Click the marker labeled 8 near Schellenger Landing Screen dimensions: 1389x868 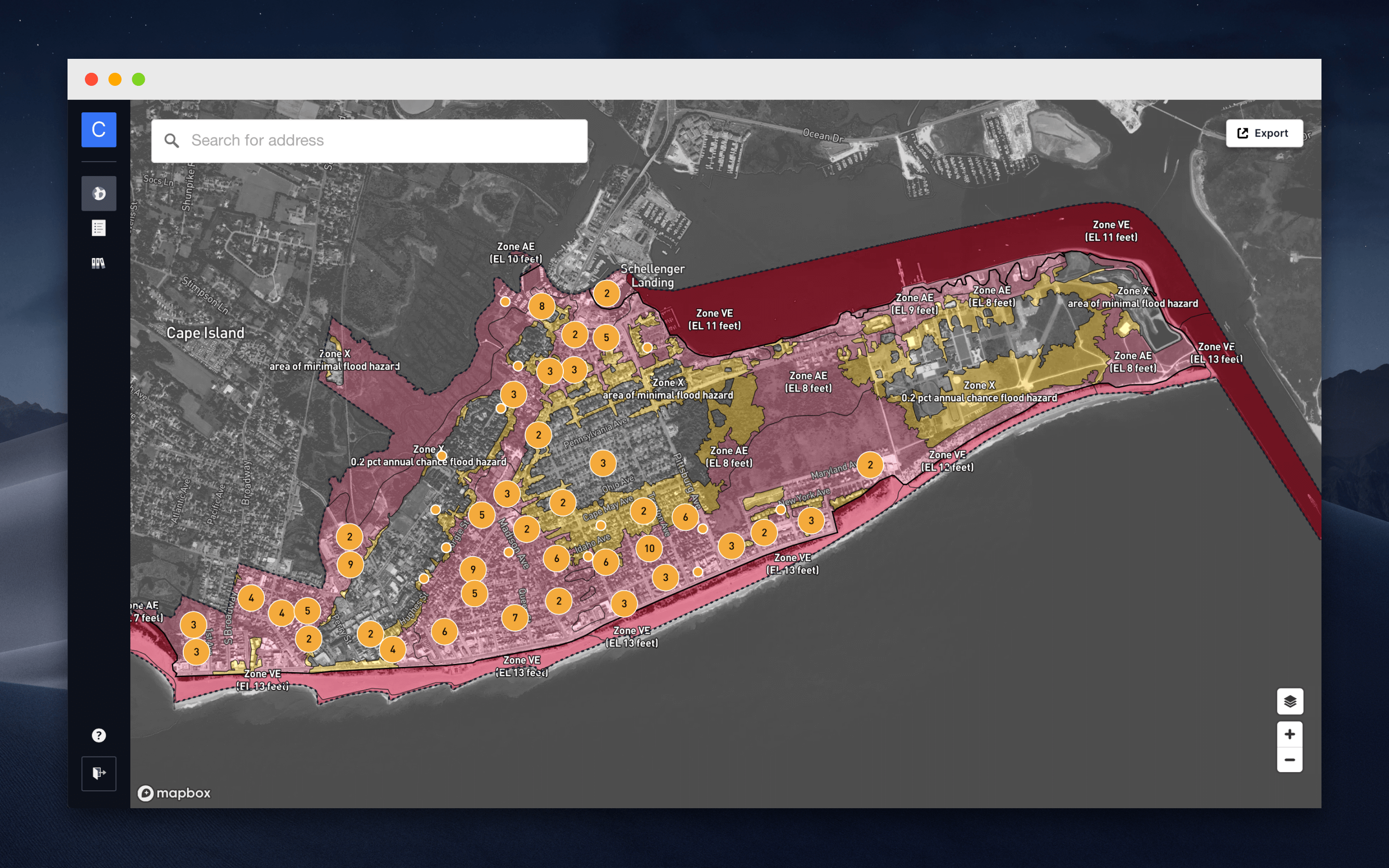(x=543, y=306)
